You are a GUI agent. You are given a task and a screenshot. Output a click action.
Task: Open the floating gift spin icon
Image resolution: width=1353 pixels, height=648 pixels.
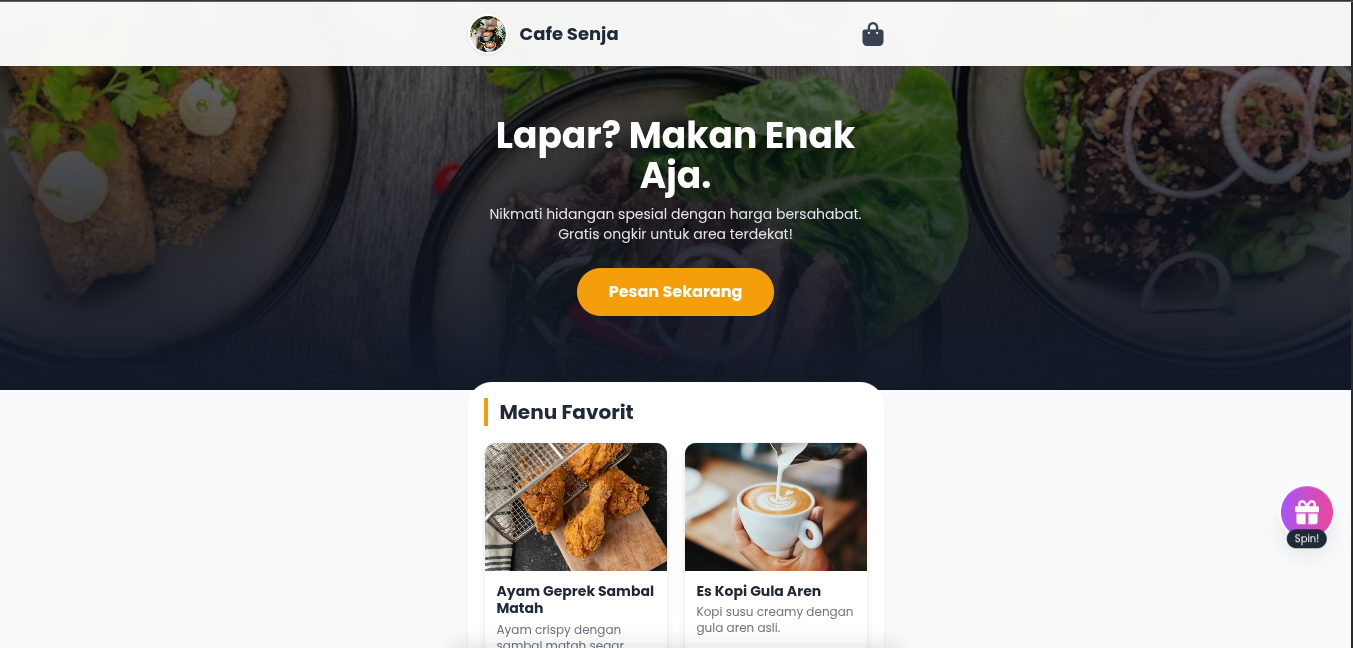tap(1307, 512)
